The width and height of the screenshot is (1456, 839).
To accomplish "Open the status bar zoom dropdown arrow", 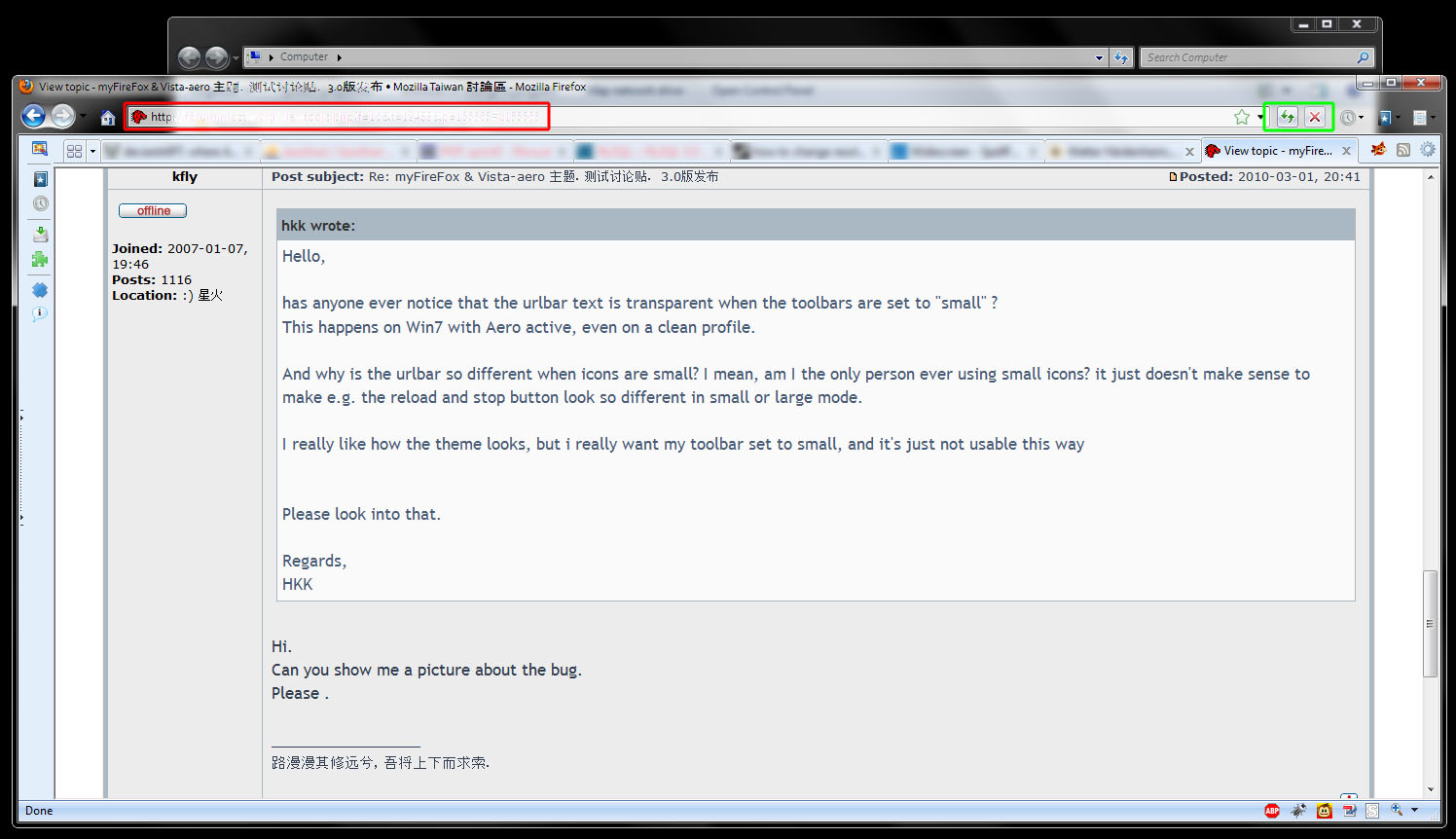I will point(1414,810).
